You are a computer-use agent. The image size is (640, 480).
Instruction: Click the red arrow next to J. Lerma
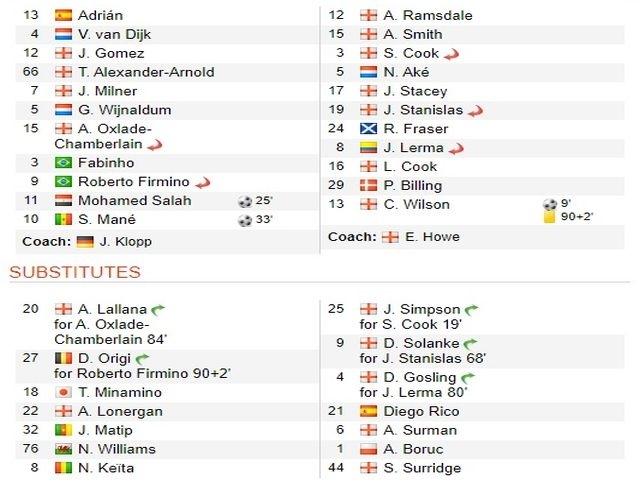click(x=456, y=149)
